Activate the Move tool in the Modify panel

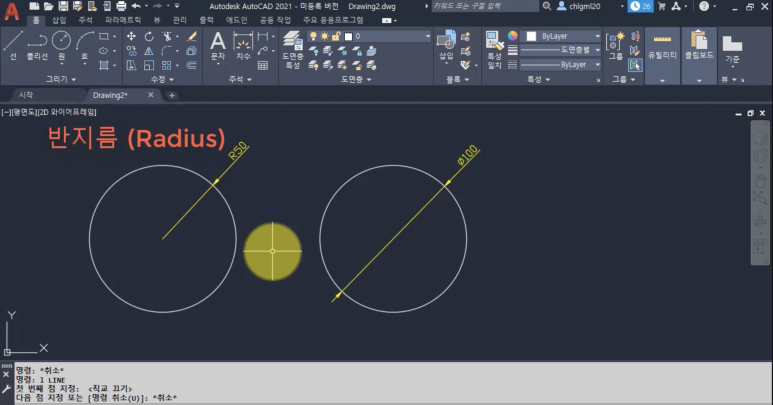point(131,36)
